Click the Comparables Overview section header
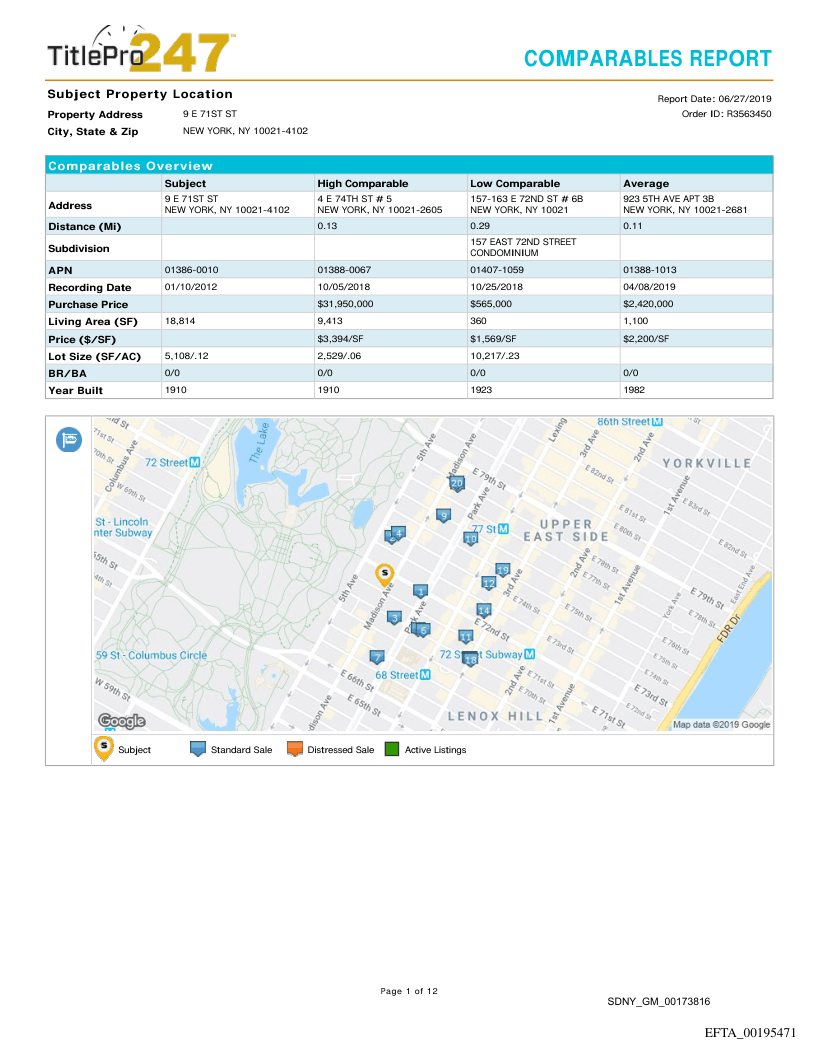The image size is (816, 1056). tap(130, 166)
